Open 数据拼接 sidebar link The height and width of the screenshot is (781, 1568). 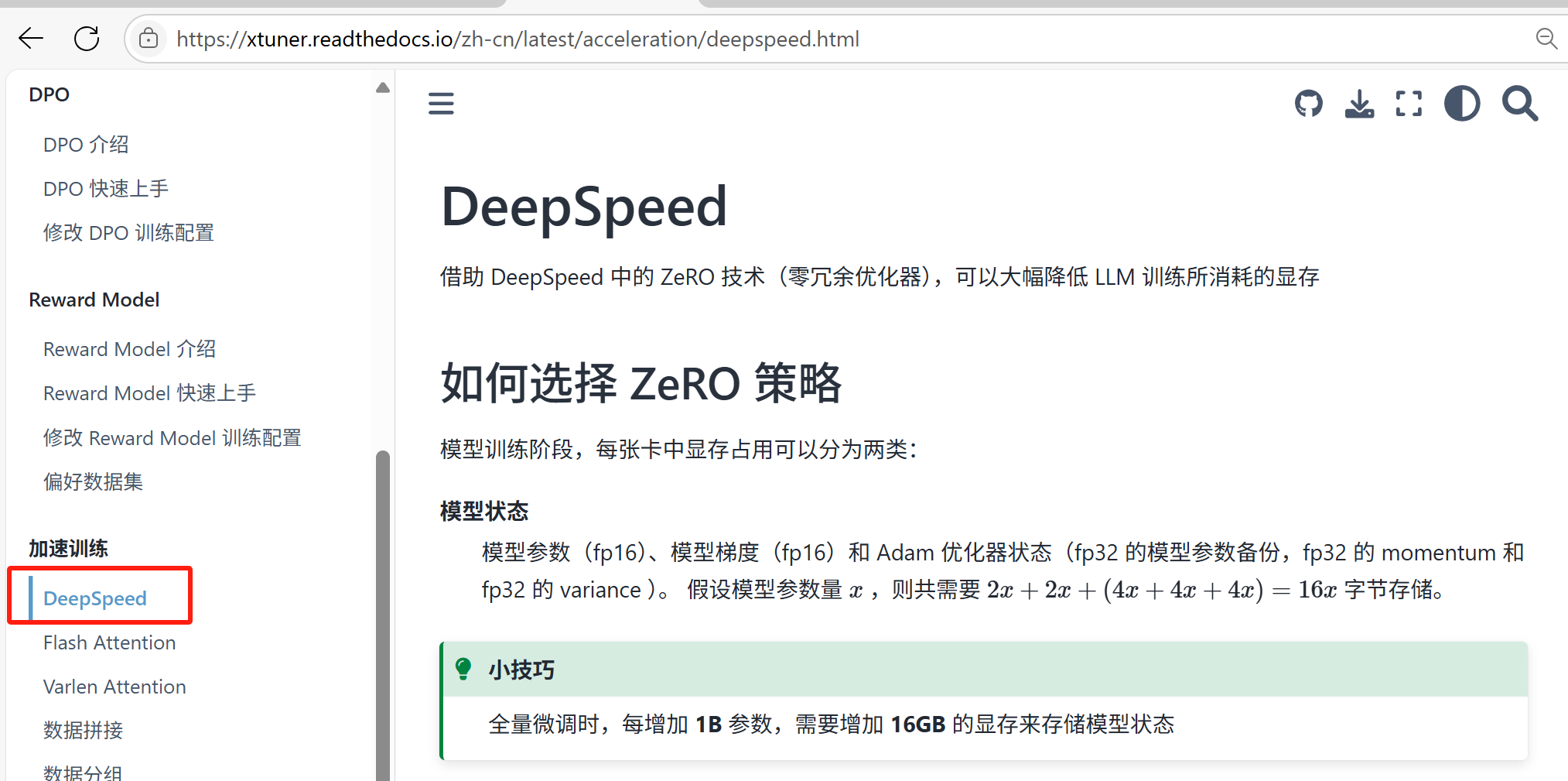[83, 730]
